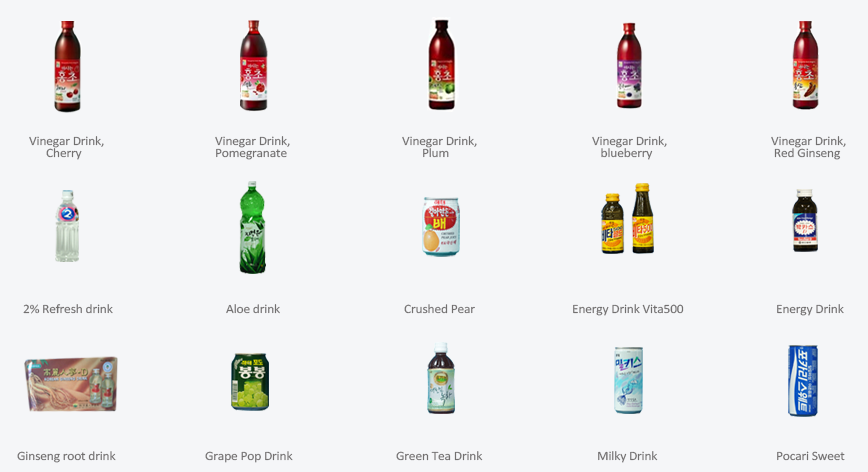Screen dimensions: 868x472
Task: Click the 'Aloe drink' label
Action: coord(252,309)
